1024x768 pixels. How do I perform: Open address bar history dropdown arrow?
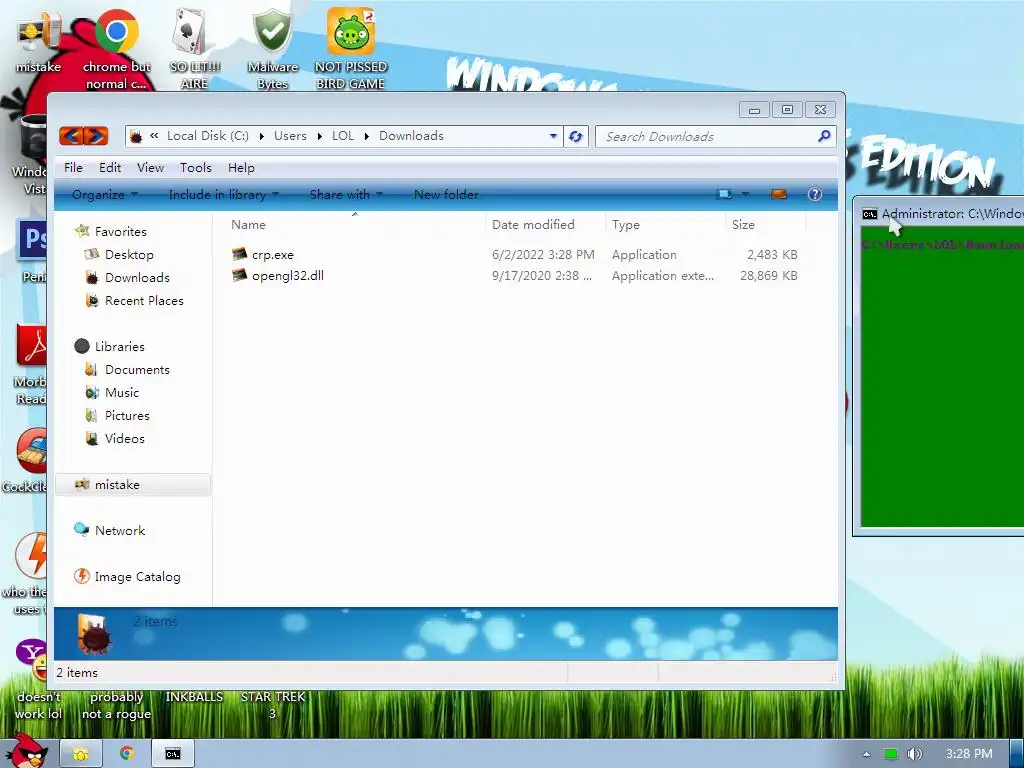click(553, 136)
